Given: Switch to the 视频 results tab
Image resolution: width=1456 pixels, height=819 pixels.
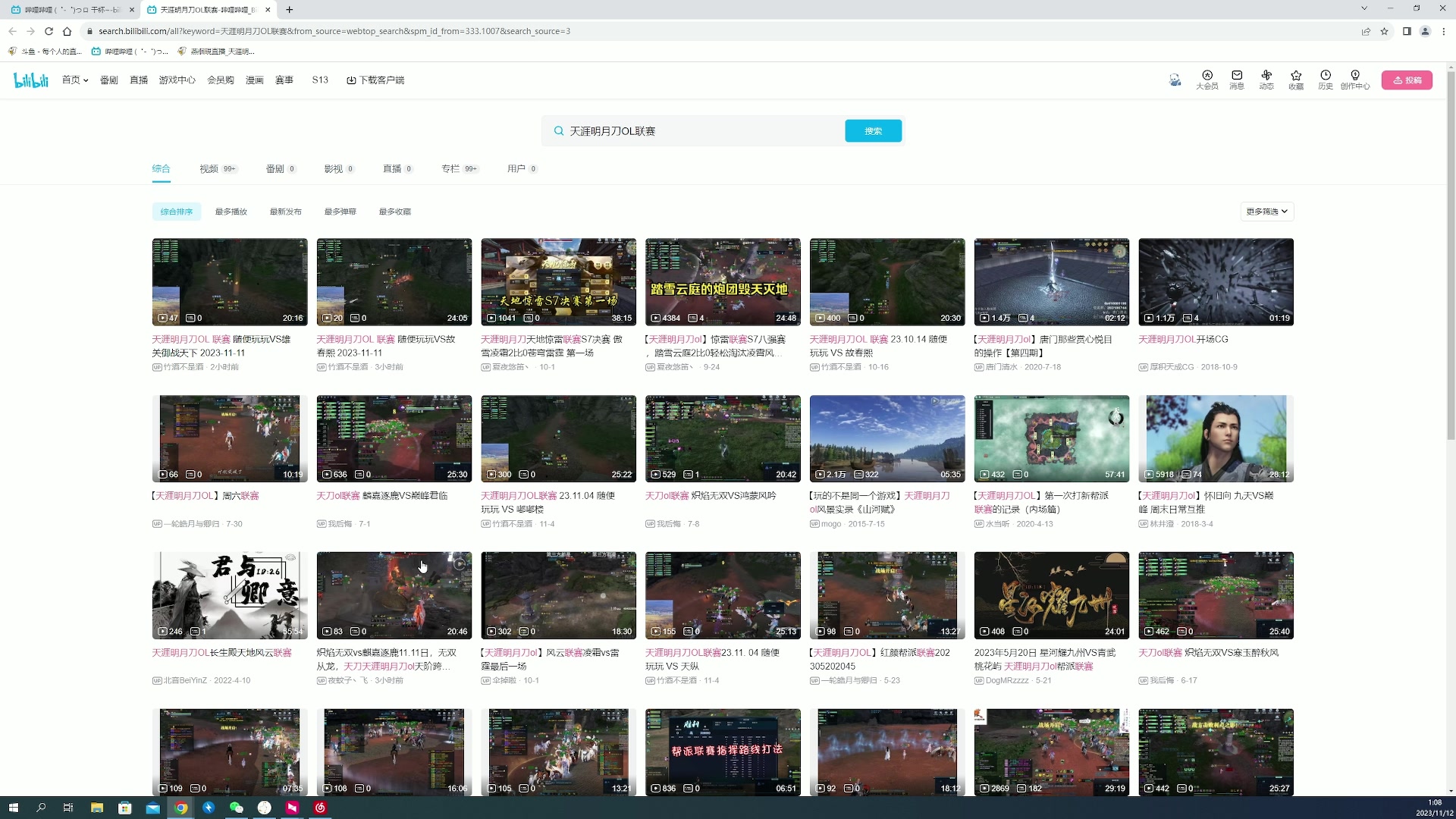Looking at the screenshot, I should [209, 168].
